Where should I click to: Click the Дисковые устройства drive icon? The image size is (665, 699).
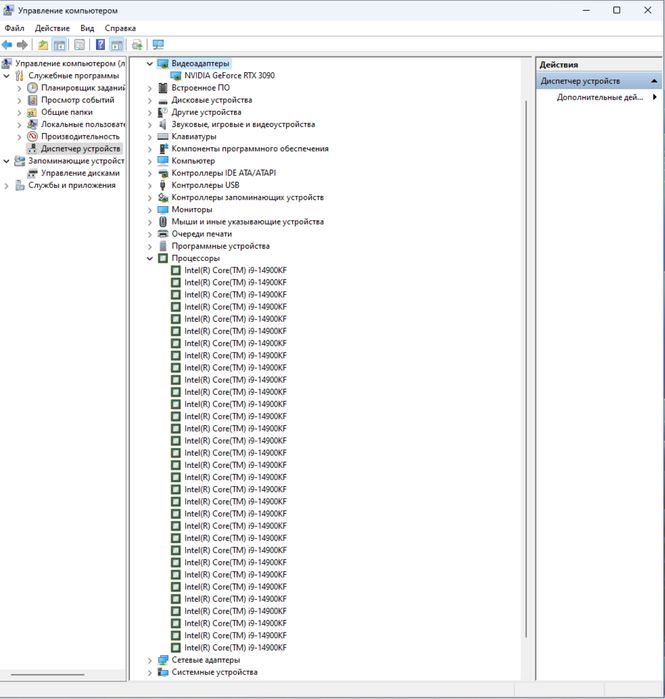163,100
